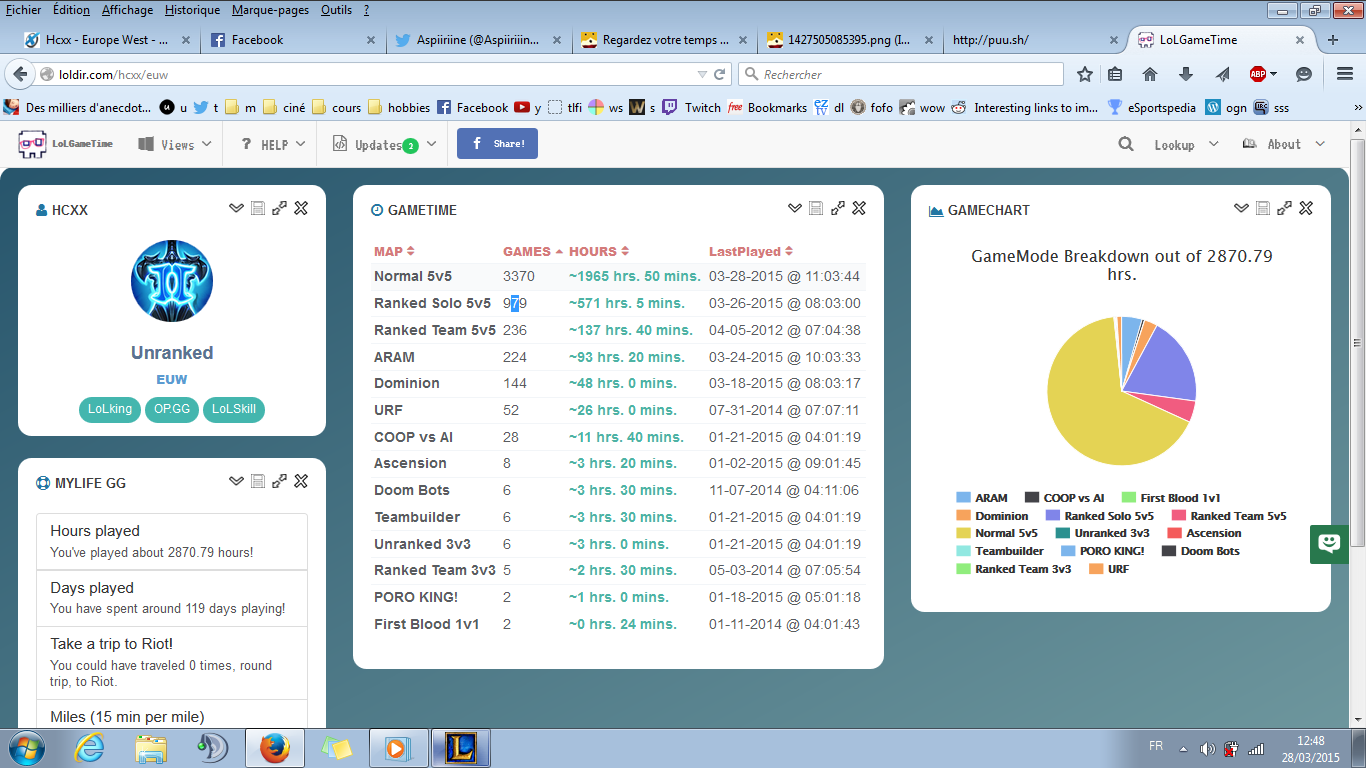The width and height of the screenshot is (1366, 768).
Task: Expand the HCXX panel to fullscreen
Action: pos(280,208)
